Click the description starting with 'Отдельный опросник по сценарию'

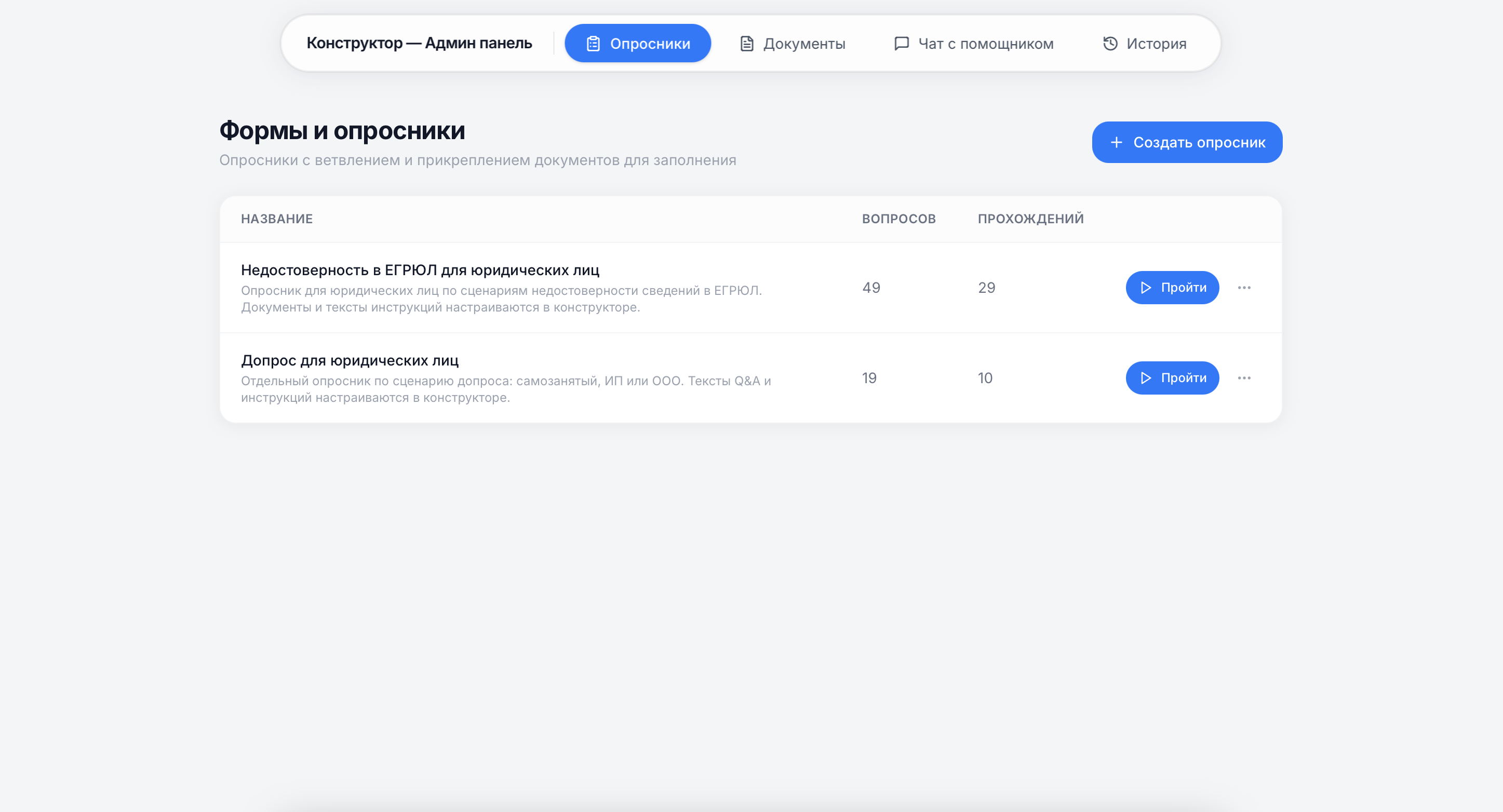[506, 389]
